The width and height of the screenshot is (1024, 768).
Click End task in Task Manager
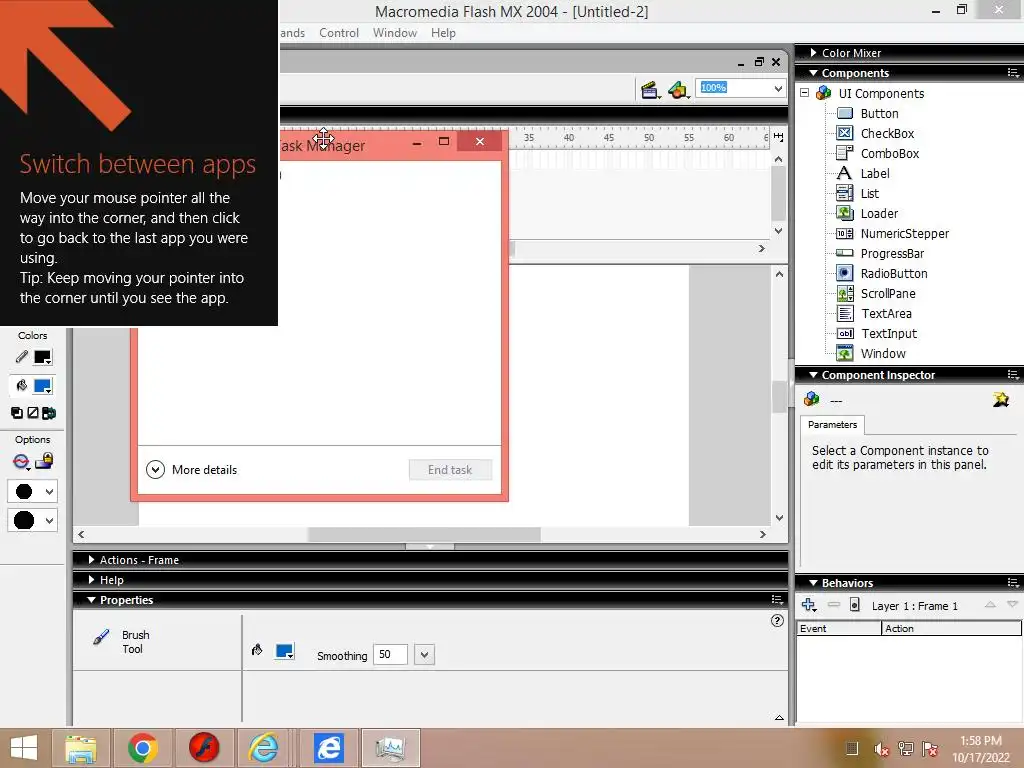[x=450, y=470]
